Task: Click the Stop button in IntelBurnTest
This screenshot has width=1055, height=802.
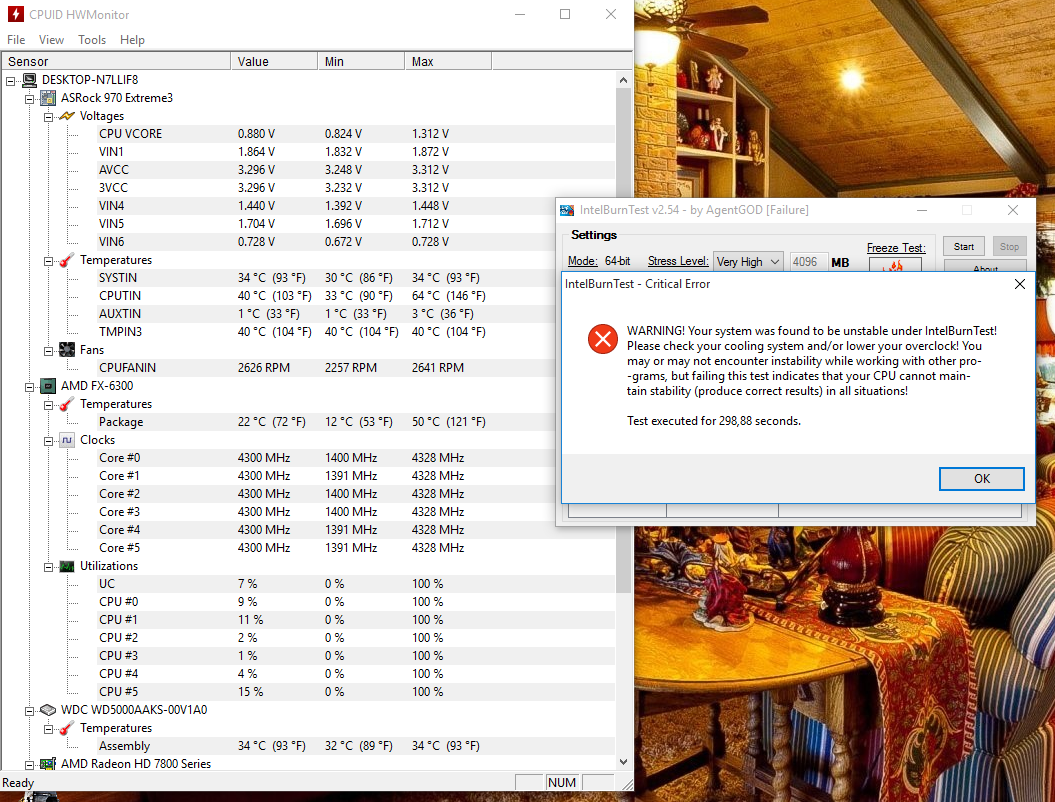Action: coord(1009,246)
